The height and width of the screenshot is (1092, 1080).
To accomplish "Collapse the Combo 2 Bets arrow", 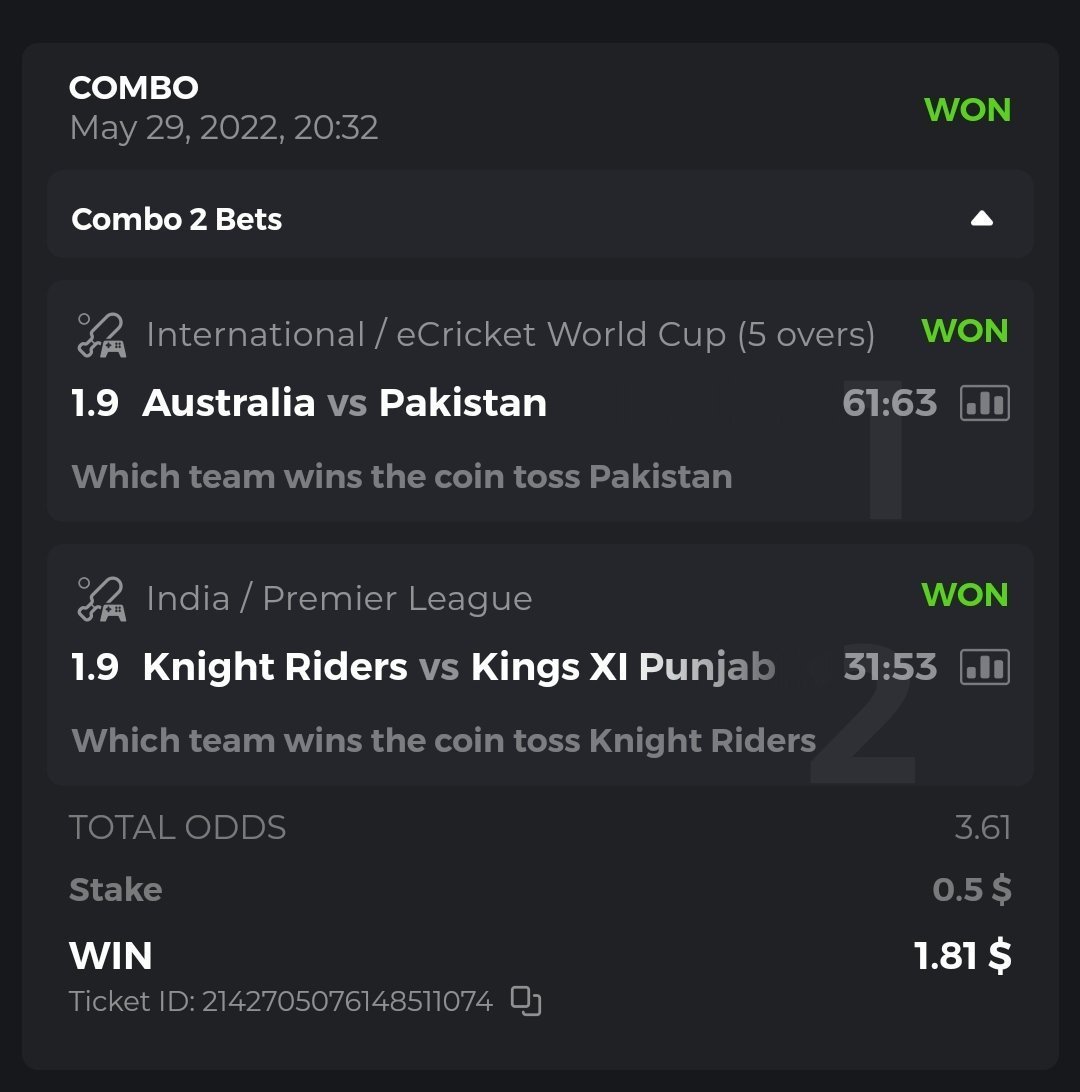I will click(982, 219).
